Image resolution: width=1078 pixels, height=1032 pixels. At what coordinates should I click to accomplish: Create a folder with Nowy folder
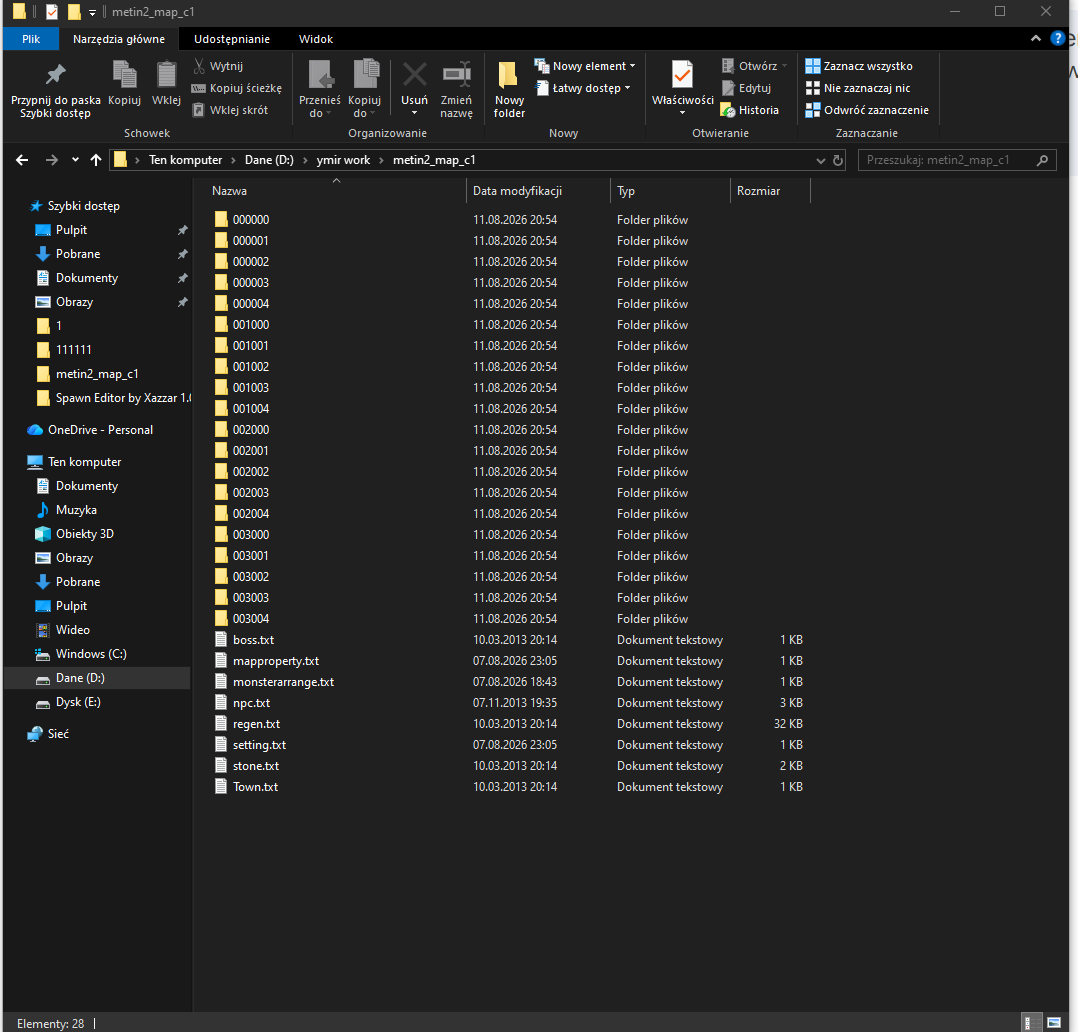509,89
